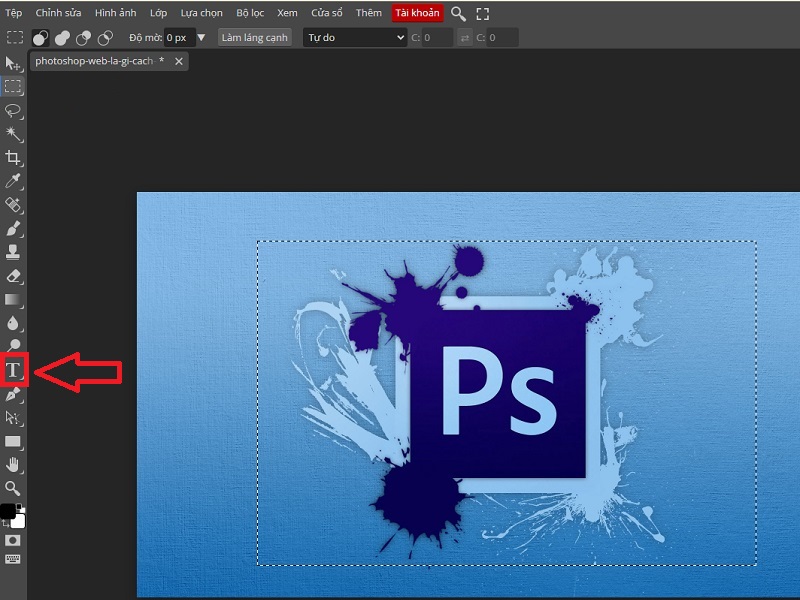The image size is (800, 600).
Task: Click the Lasso tool
Action: point(14,110)
